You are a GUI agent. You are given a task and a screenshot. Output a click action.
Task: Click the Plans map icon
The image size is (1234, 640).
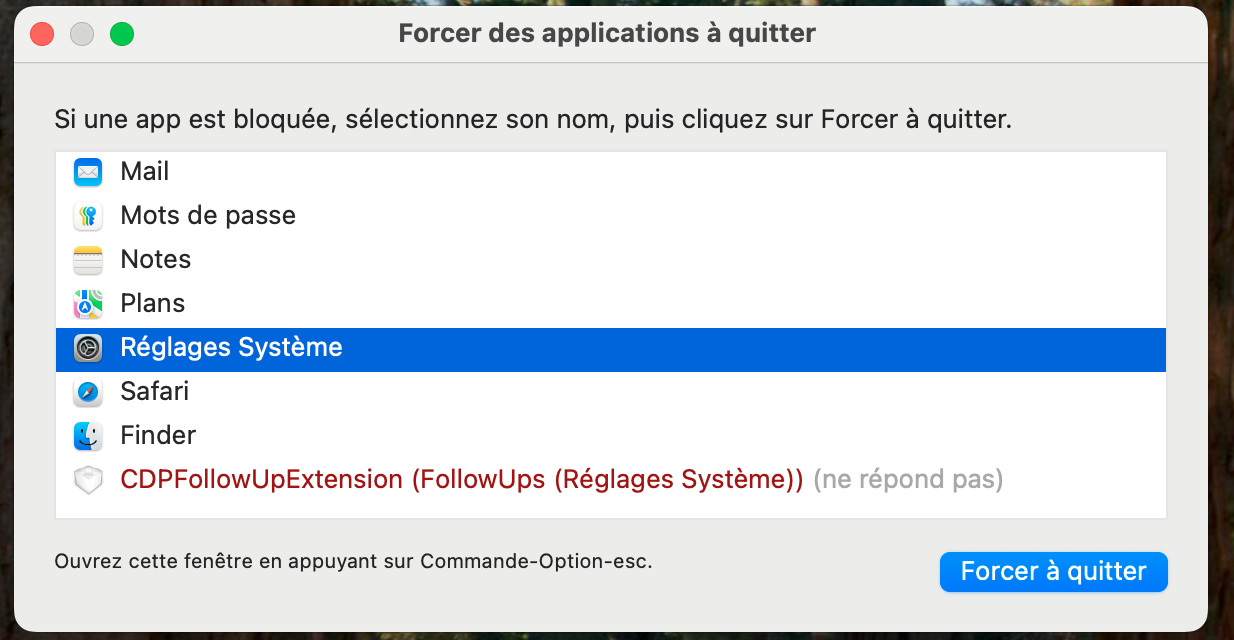click(x=88, y=304)
